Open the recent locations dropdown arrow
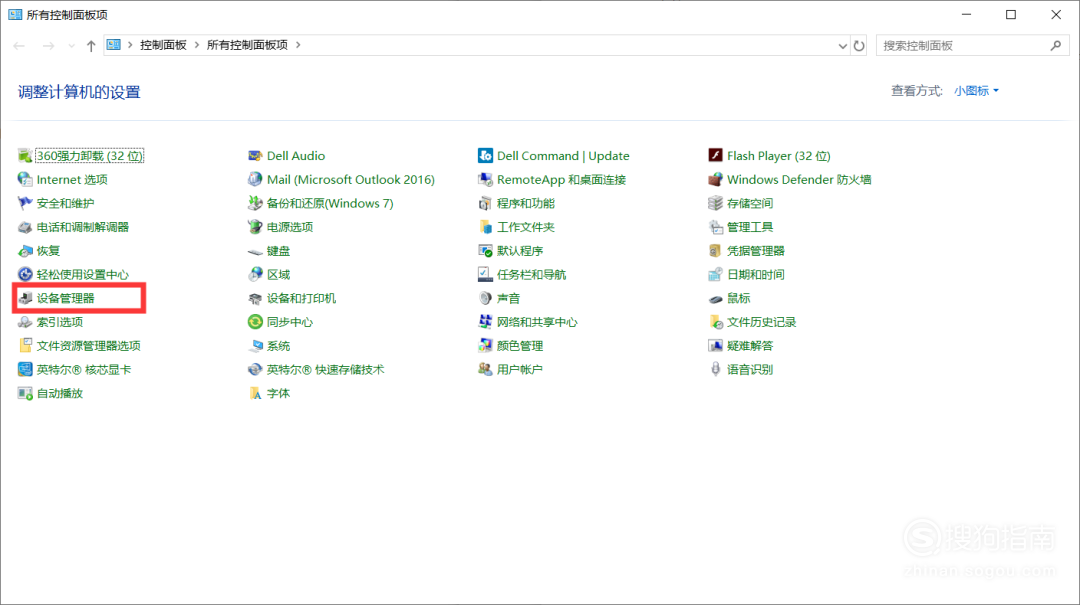The width and height of the screenshot is (1080, 605). click(71, 45)
